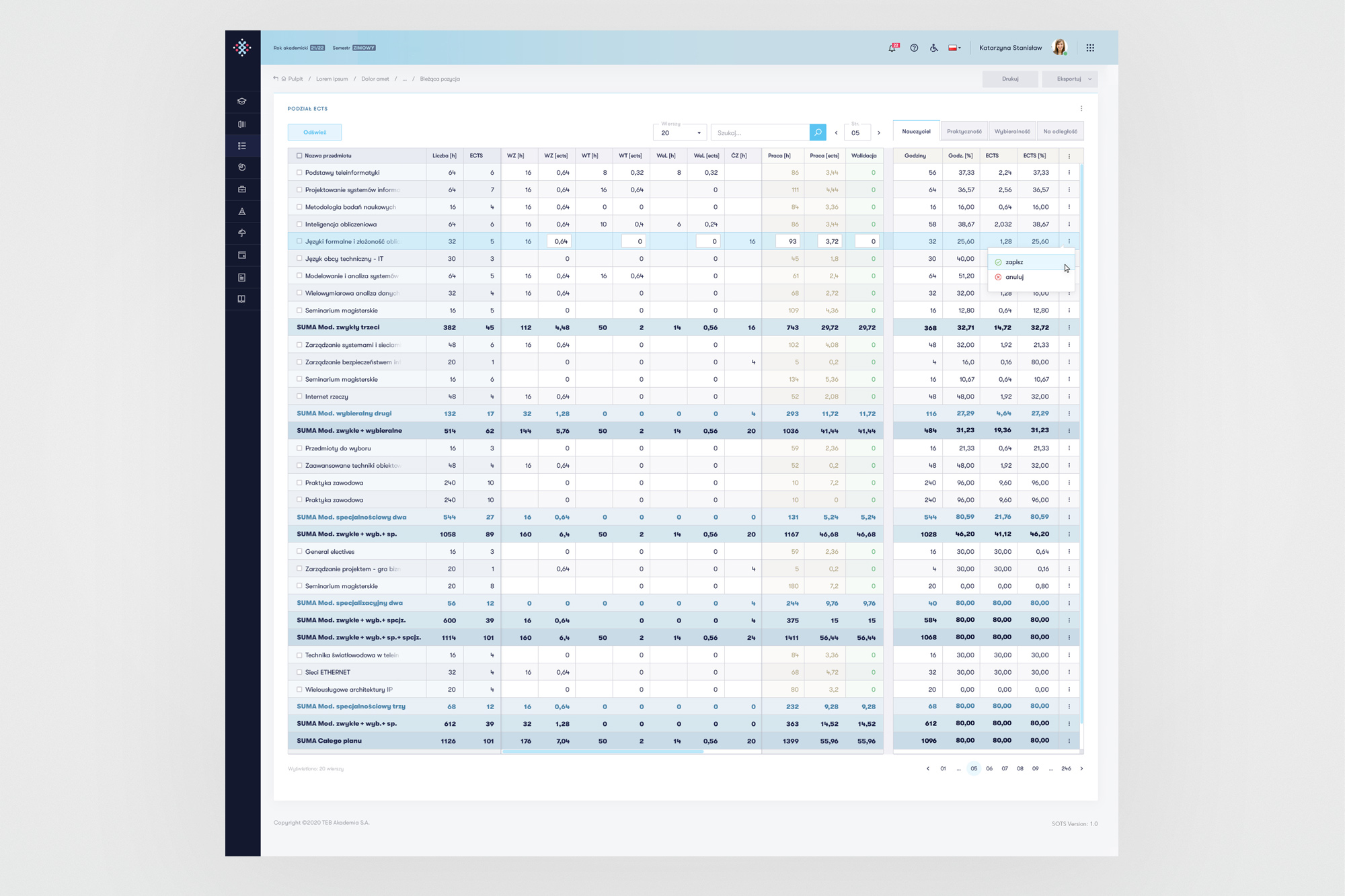1345x896 pixels.
Task: Open the open-book sidebar icon
Action: click(242, 299)
